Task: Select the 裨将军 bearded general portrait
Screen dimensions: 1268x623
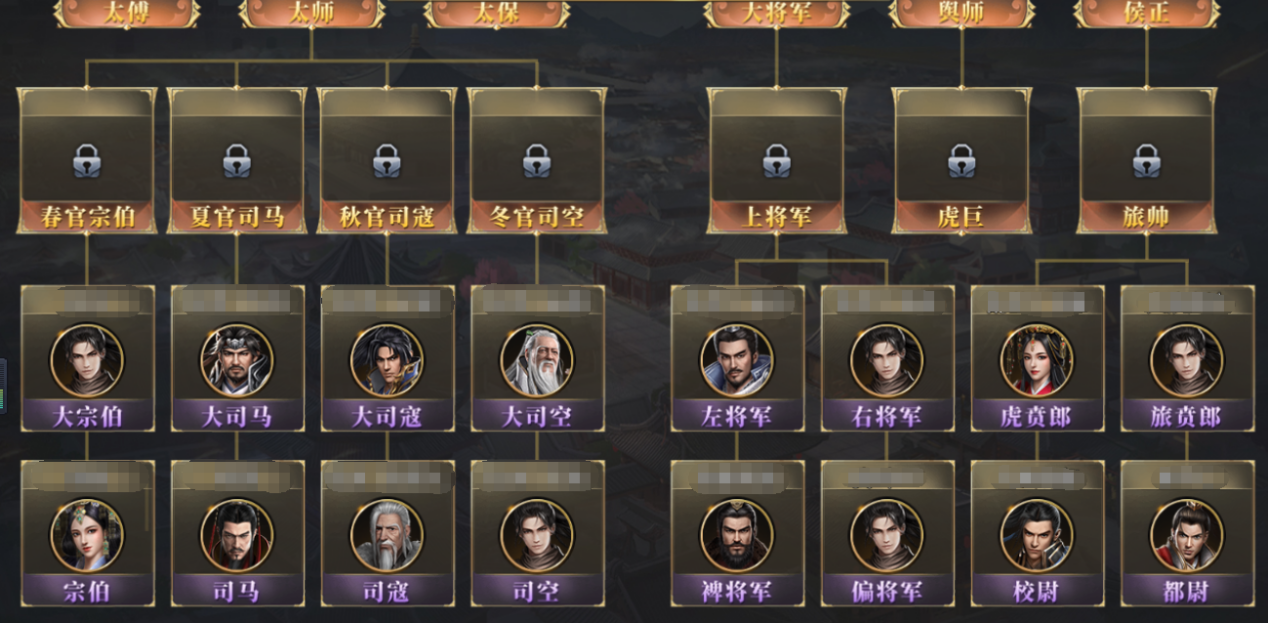Action: point(737,535)
